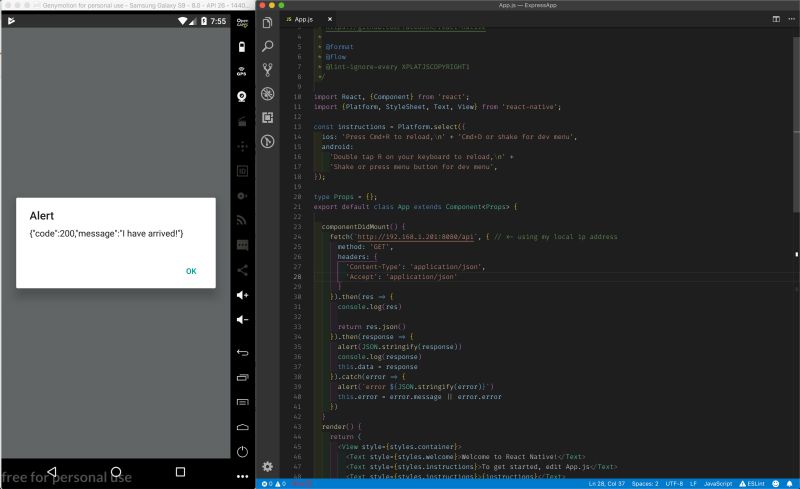The image size is (800, 489).
Task: Close the App.js editor tab
Action: tap(330, 19)
